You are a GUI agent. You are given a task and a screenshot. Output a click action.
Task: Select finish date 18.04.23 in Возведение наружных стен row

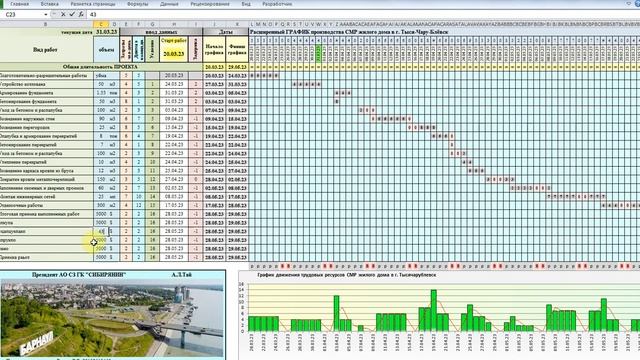[x=237, y=119]
